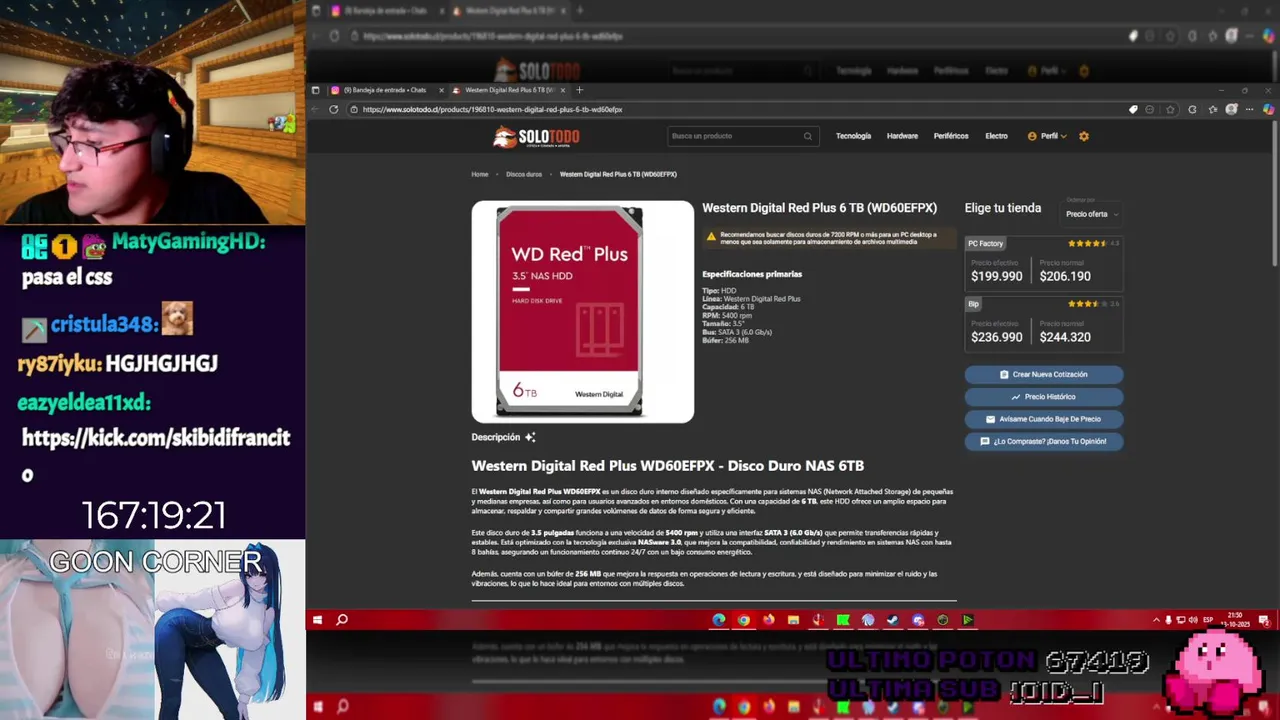Screen dimensions: 1280x720
Task: Click the shopping tag icon in address bar
Action: click(1133, 109)
